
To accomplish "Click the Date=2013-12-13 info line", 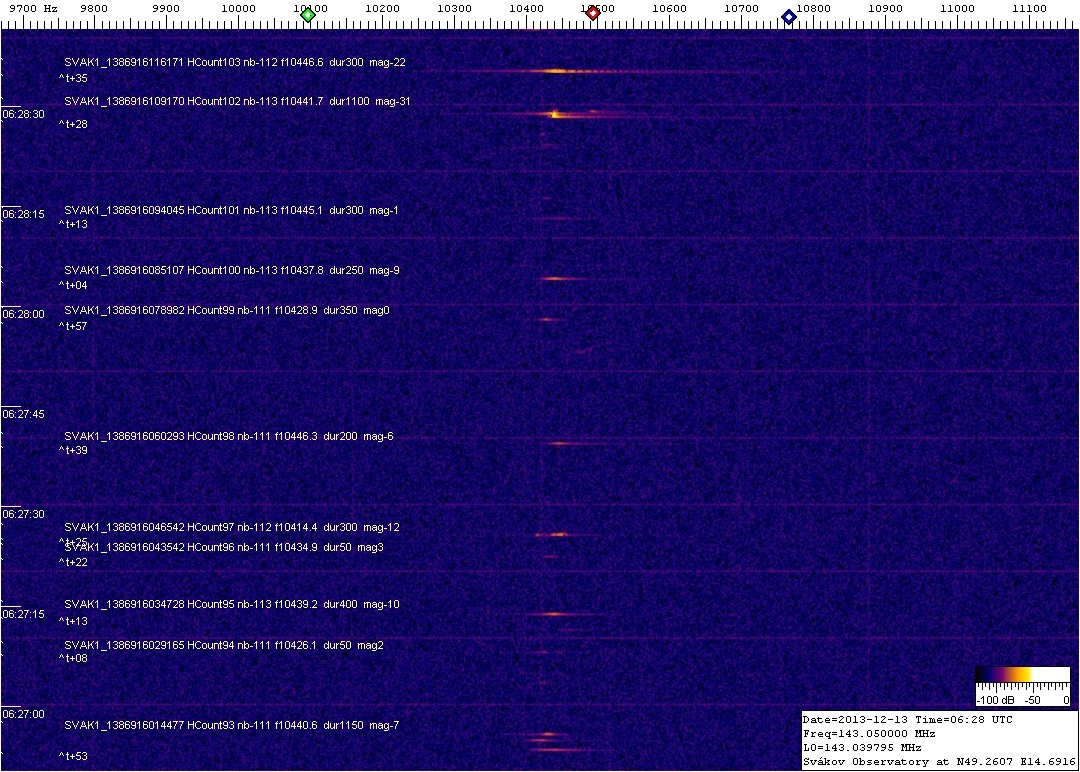I will pyautogui.click(x=907, y=720).
